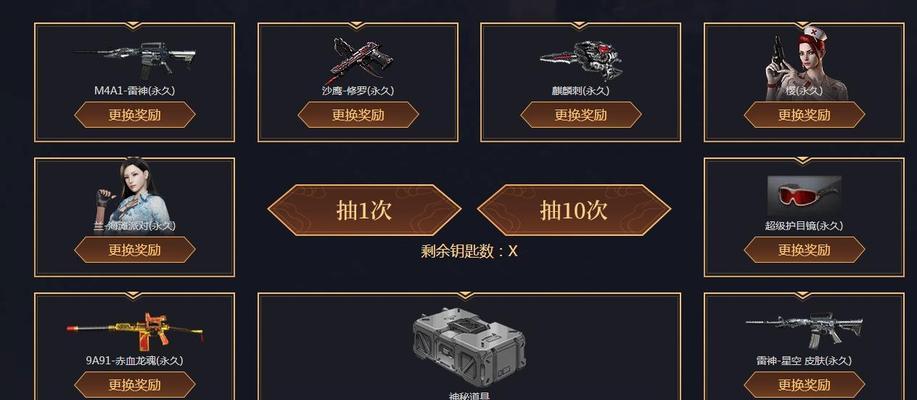
Task: Click 更换奖励 under 9A91-赤血龙魂
Action: (135, 385)
